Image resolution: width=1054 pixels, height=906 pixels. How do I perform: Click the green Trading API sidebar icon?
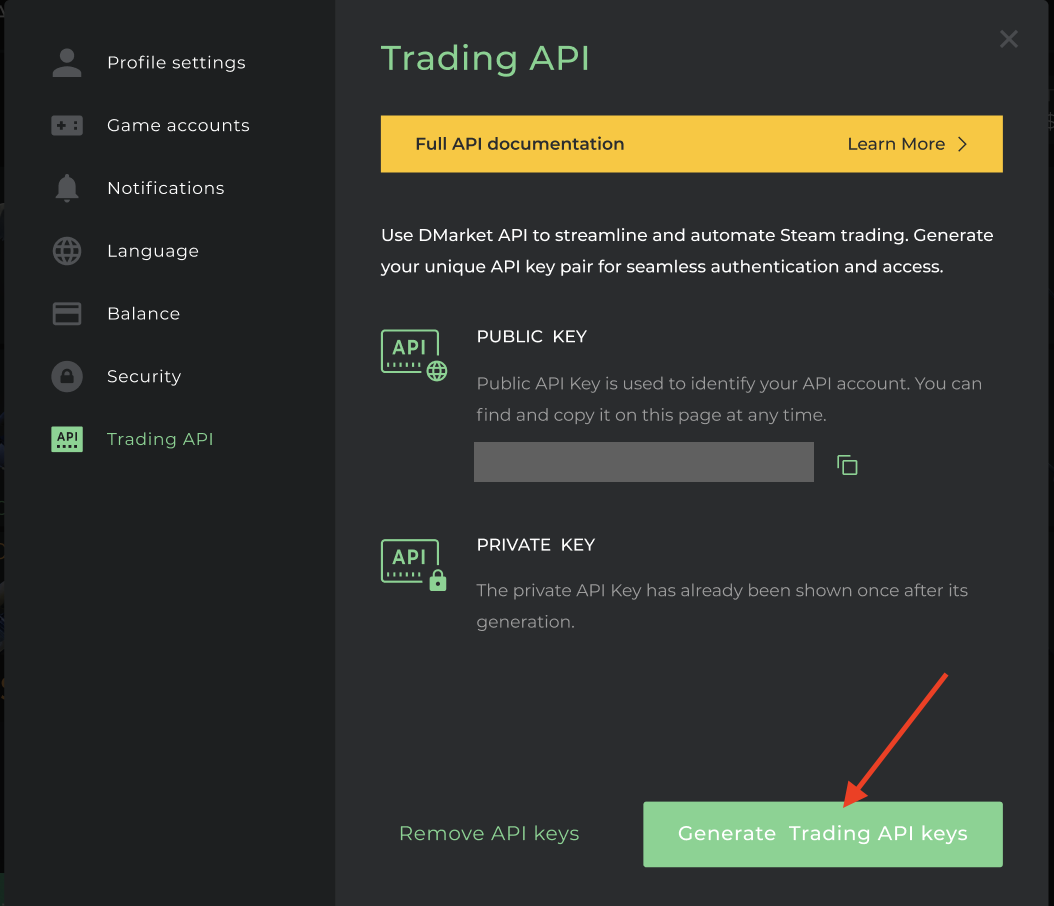click(x=67, y=439)
